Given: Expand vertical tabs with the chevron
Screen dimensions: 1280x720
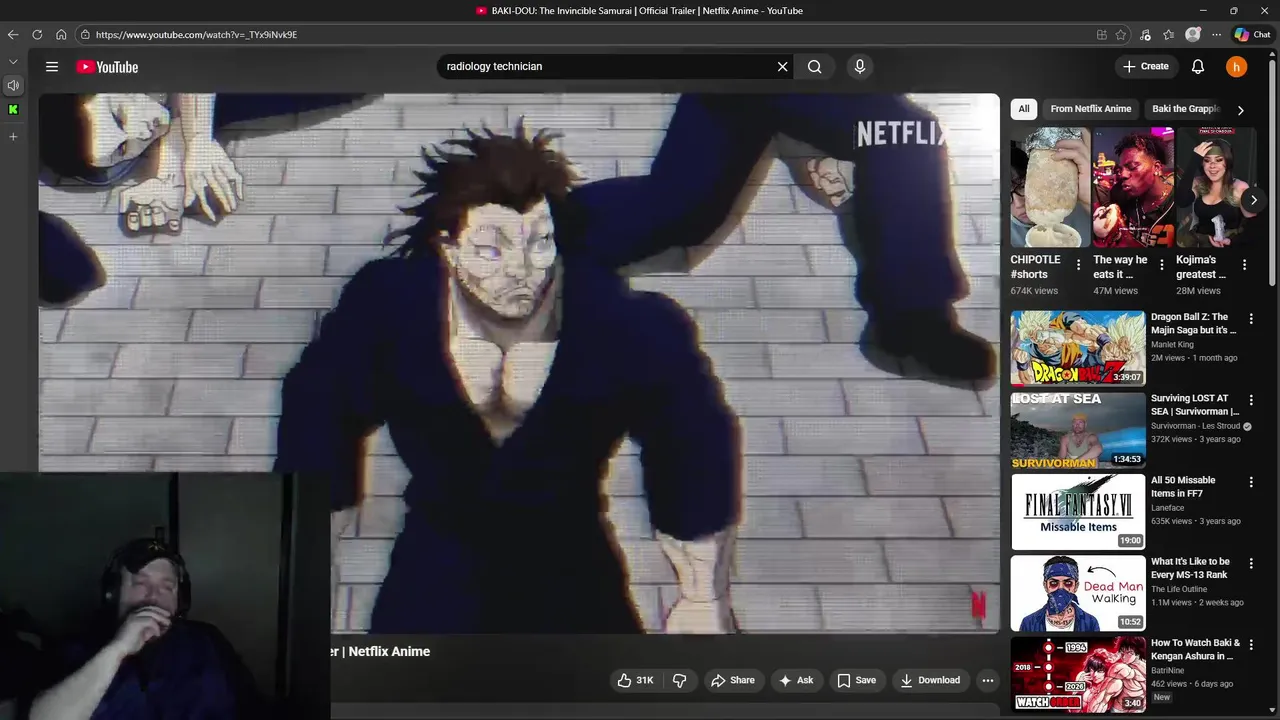Looking at the screenshot, I should (x=13, y=62).
